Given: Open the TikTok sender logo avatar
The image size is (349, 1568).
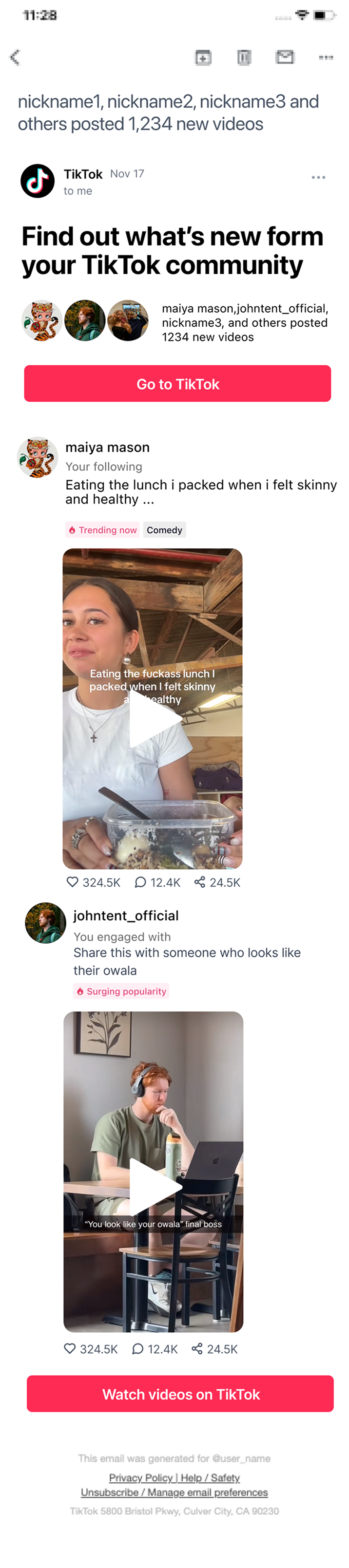Looking at the screenshot, I should click(x=38, y=181).
